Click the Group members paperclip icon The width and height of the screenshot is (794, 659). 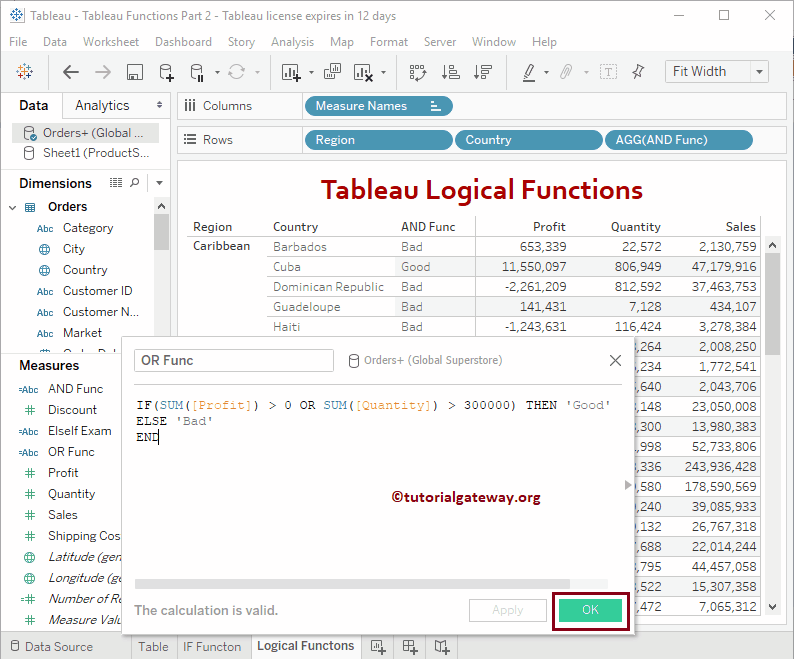click(566, 72)
